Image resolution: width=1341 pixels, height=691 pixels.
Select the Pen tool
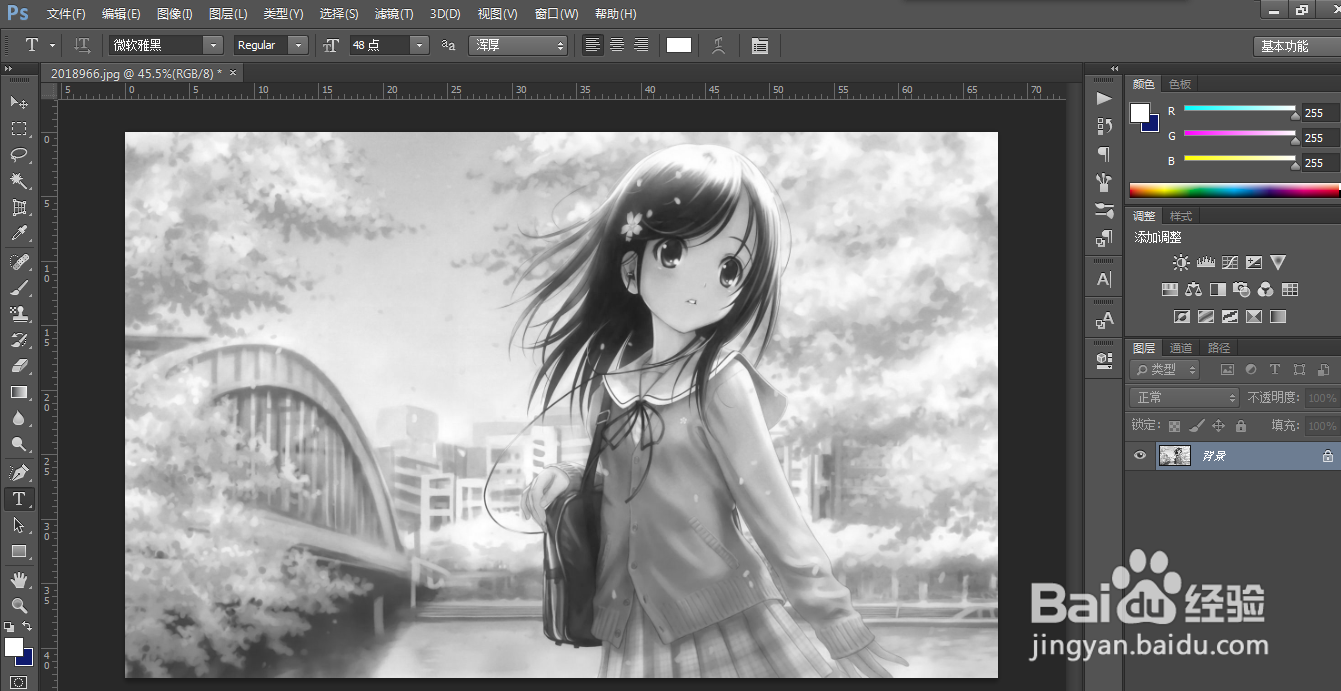[19, 472]
